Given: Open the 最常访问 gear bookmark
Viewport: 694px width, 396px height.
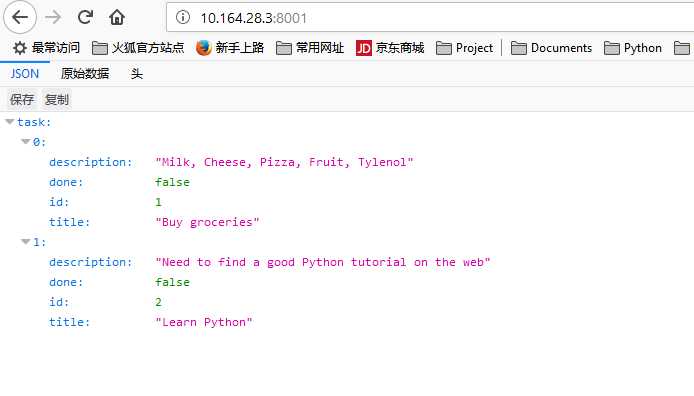Looking at the screenshot, I should coord(46,48).
